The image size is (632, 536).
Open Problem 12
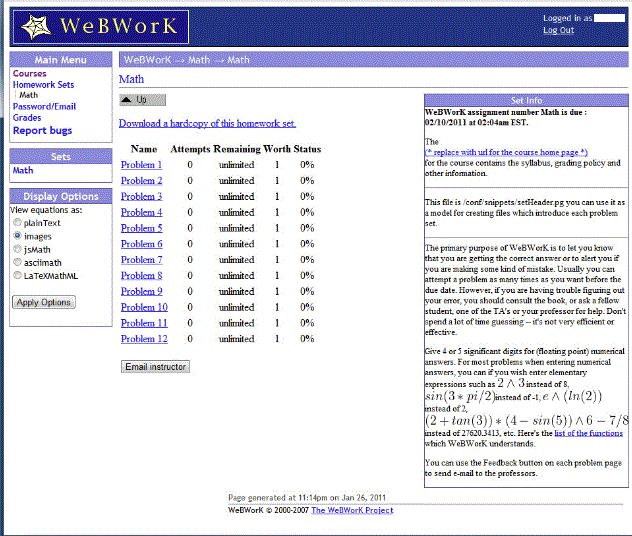tap(144, 339)
